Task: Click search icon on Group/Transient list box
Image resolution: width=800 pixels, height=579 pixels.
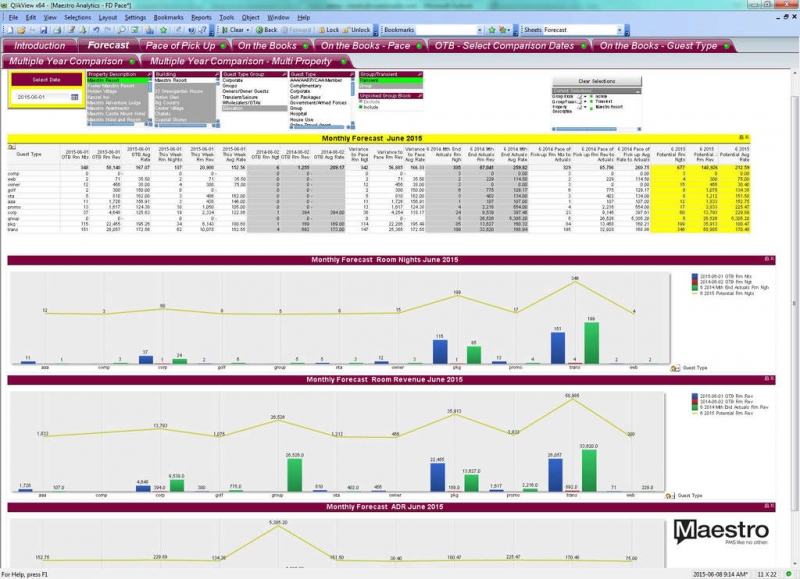Action: coord(420,74)
